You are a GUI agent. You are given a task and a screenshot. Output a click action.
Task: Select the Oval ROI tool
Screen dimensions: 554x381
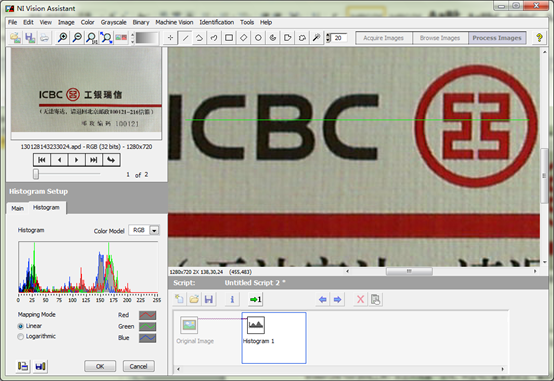coord(258,38)
